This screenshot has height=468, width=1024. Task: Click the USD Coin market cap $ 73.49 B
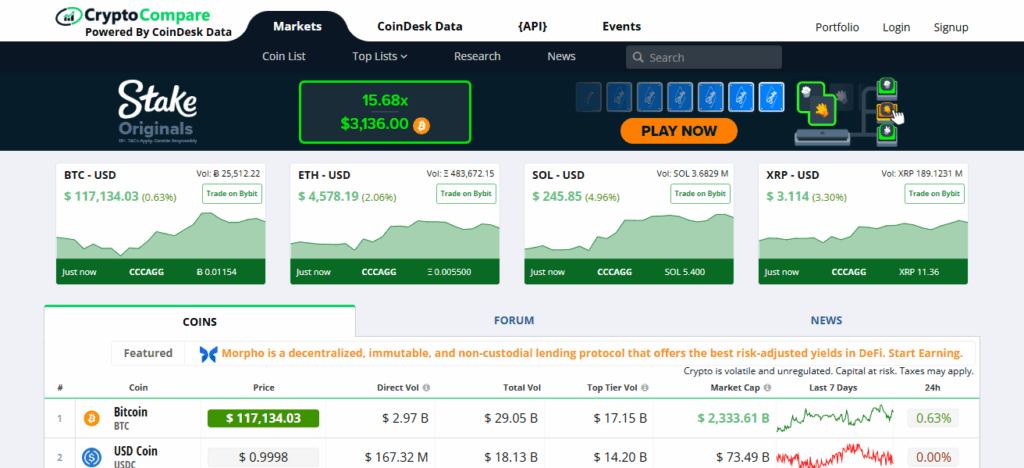click(x=743, y=457)
